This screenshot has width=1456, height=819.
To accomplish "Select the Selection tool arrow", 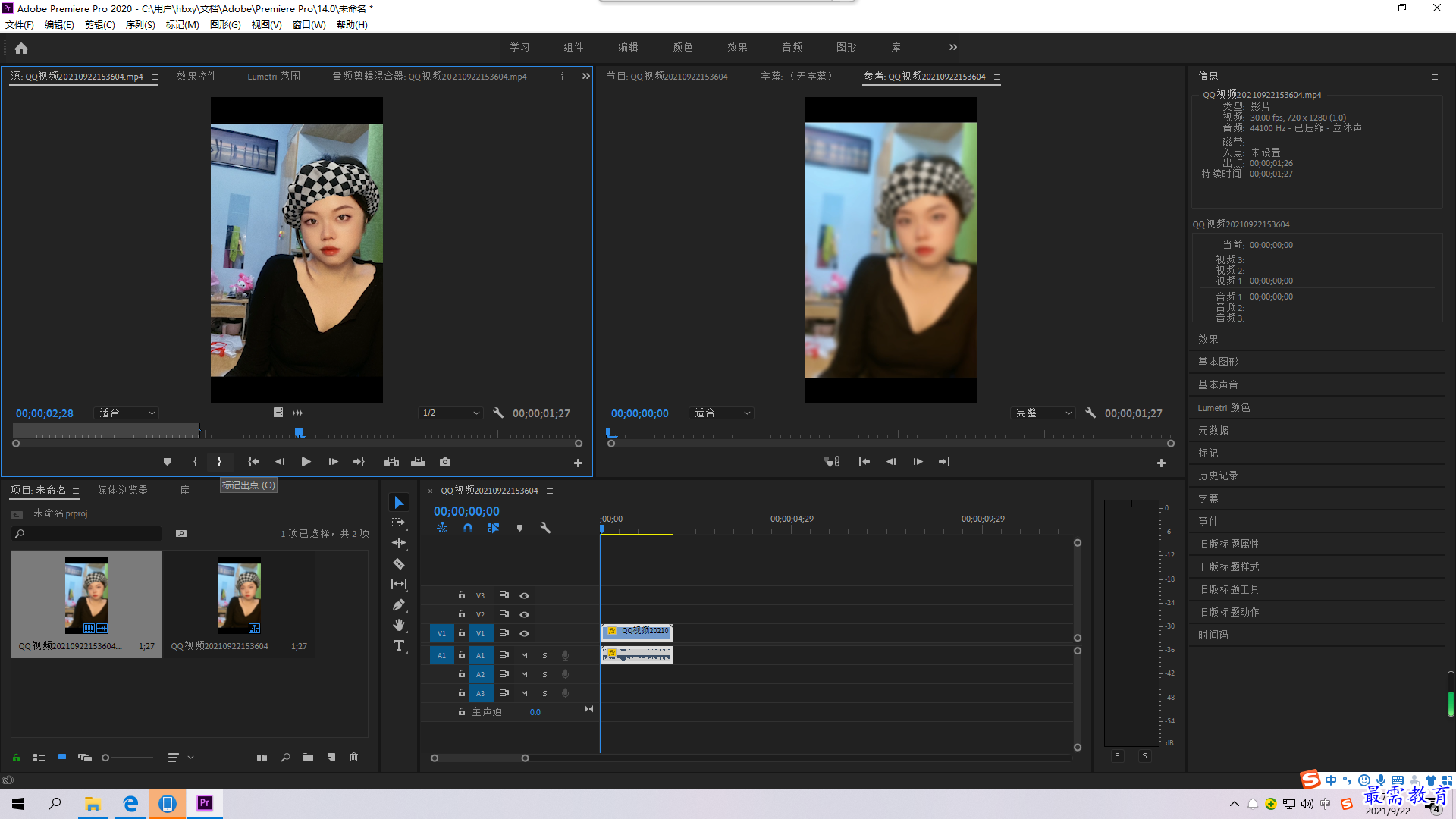I will click(399, 503).
